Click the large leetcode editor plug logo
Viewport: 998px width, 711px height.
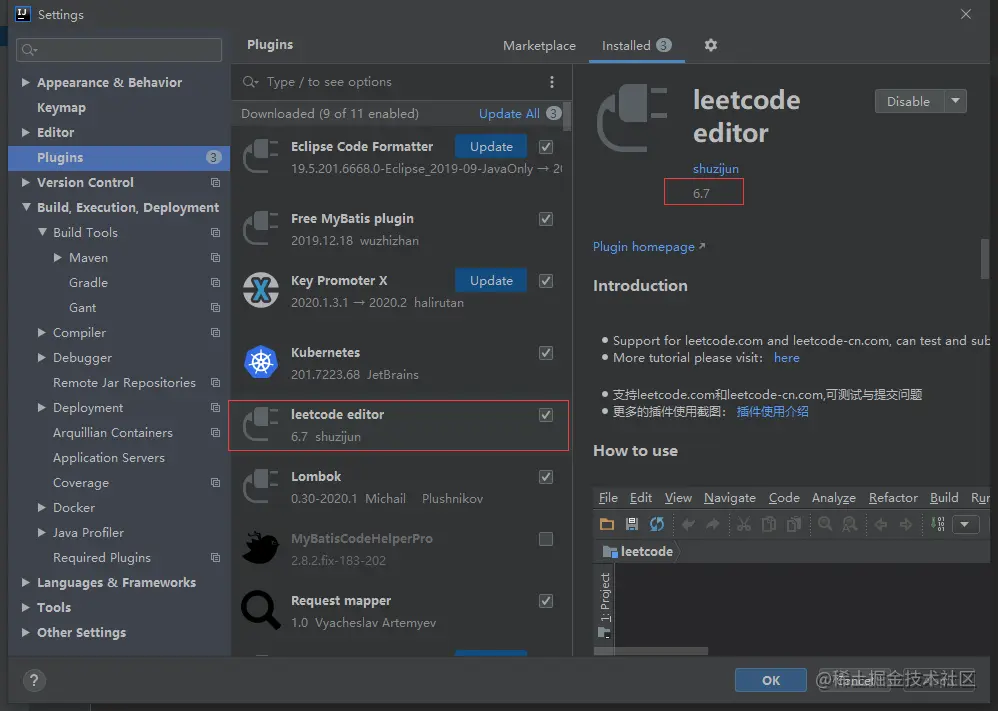tap(631, 118)
